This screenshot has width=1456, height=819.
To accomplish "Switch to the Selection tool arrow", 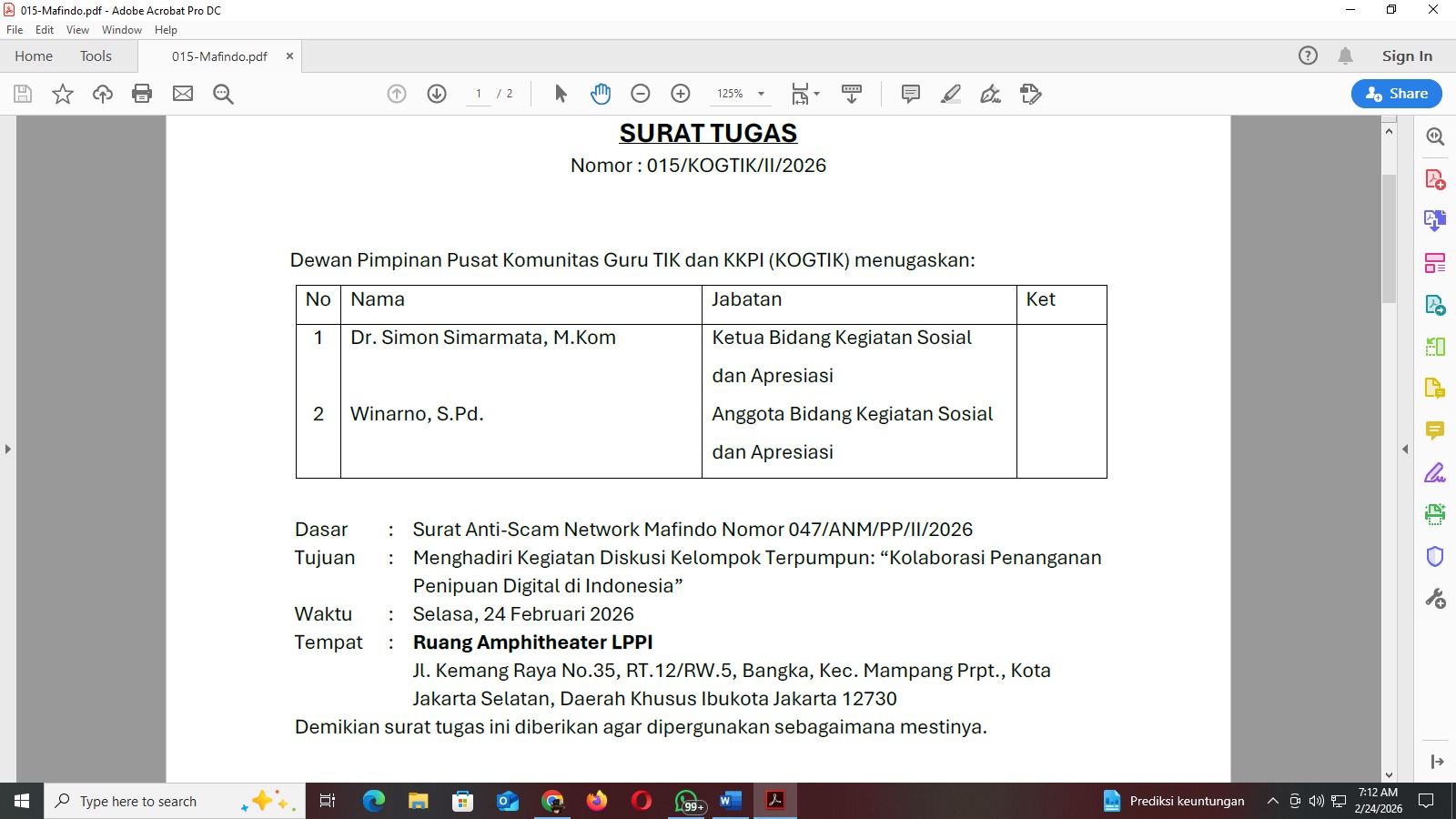I will [x=560, y=94].
